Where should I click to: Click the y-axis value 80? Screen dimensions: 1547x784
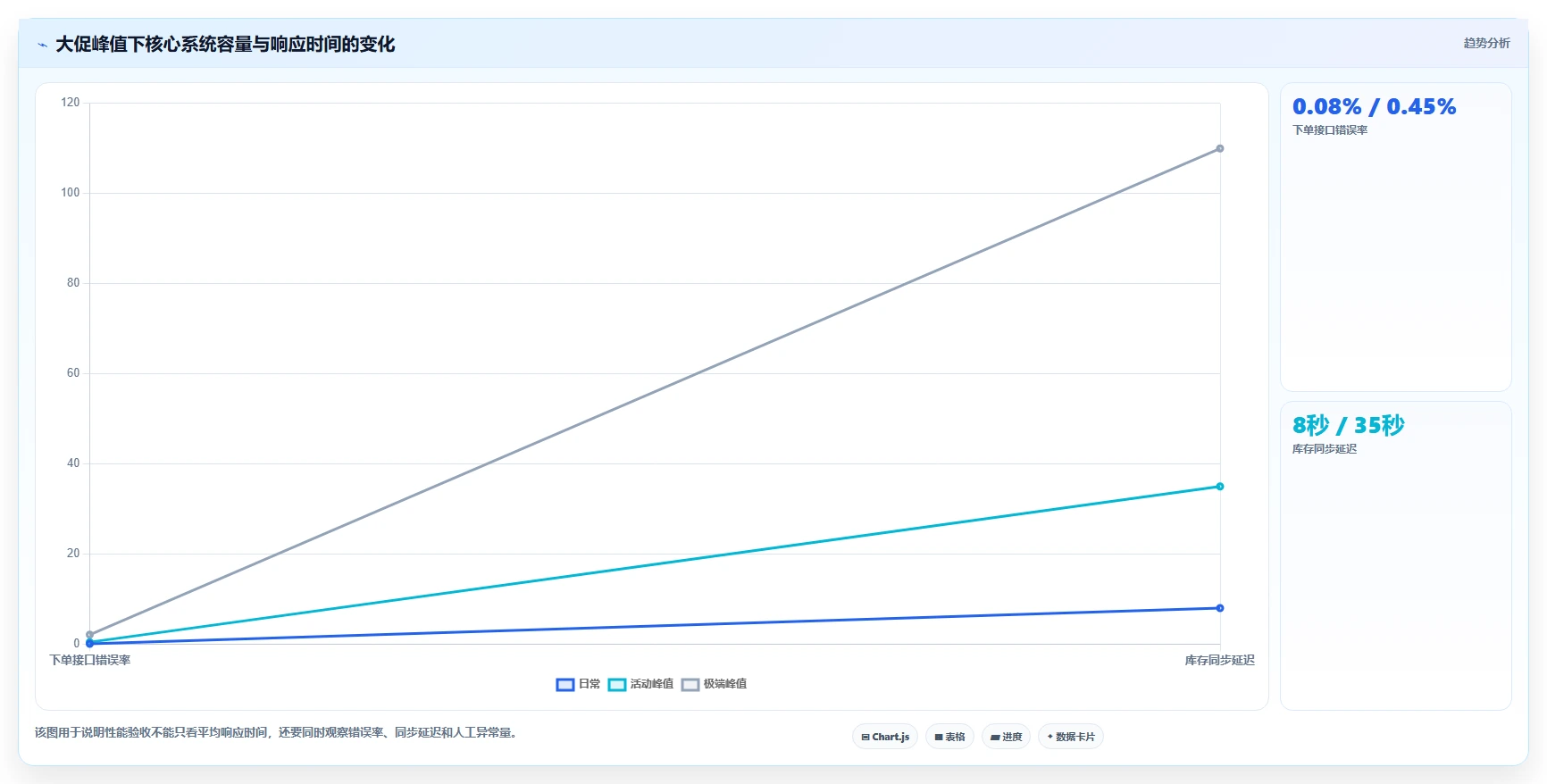tap(73, 283)
